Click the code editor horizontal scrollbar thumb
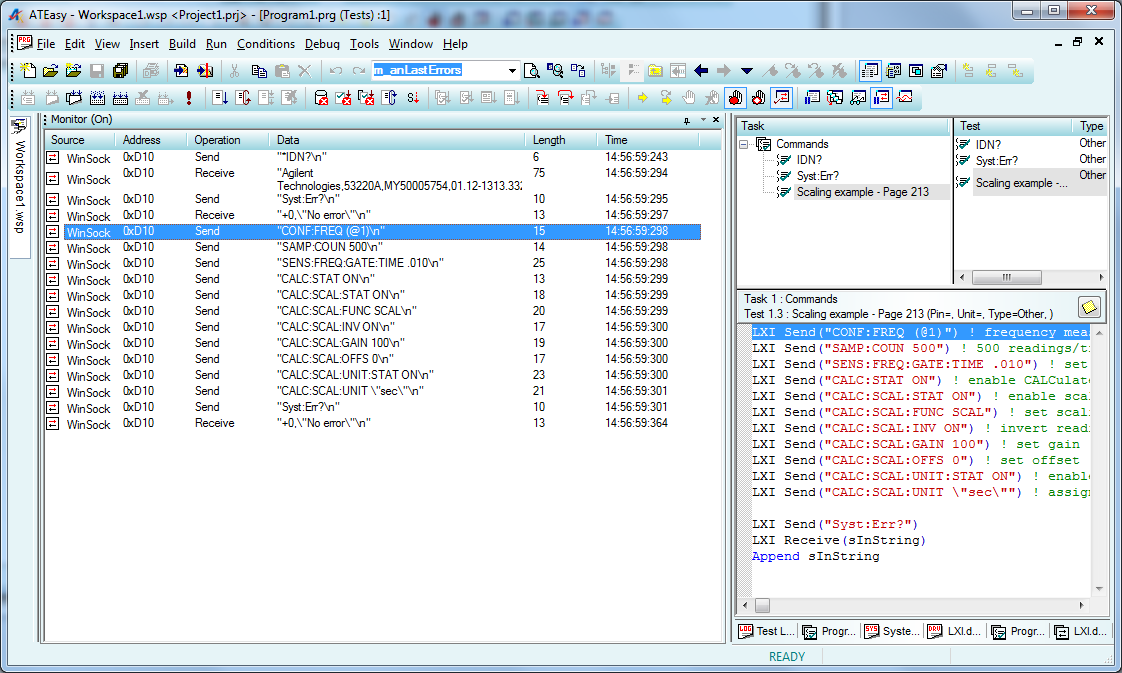 (763, 605)
